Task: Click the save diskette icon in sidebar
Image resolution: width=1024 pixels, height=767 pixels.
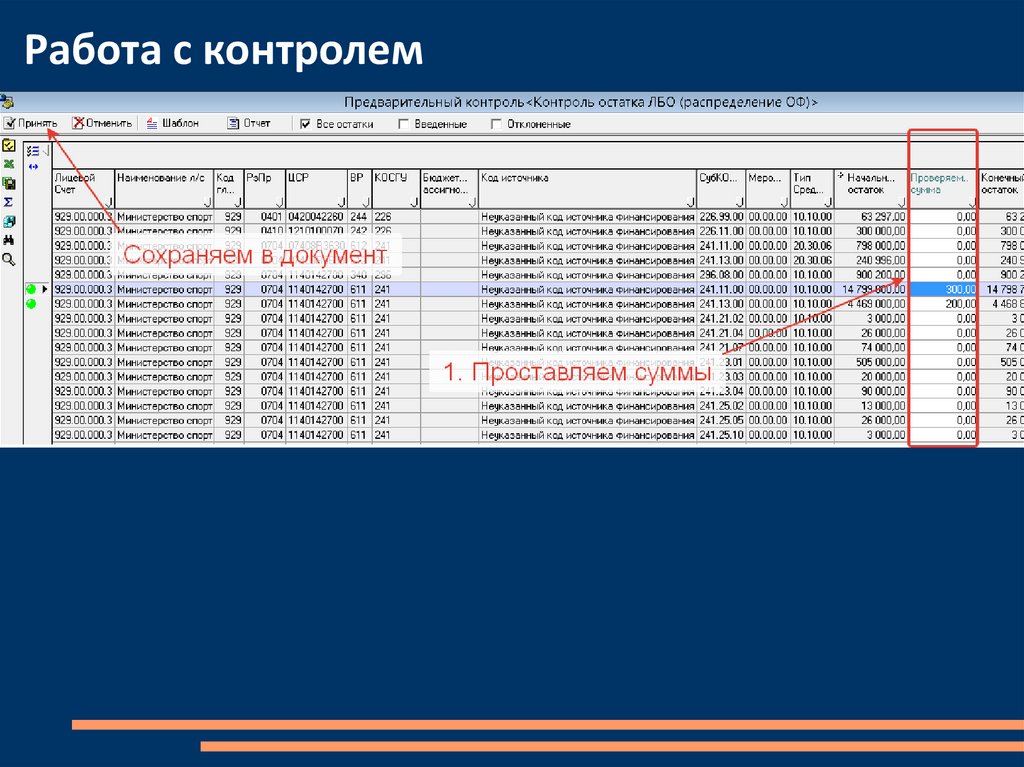Action: [x=9, y=183]
